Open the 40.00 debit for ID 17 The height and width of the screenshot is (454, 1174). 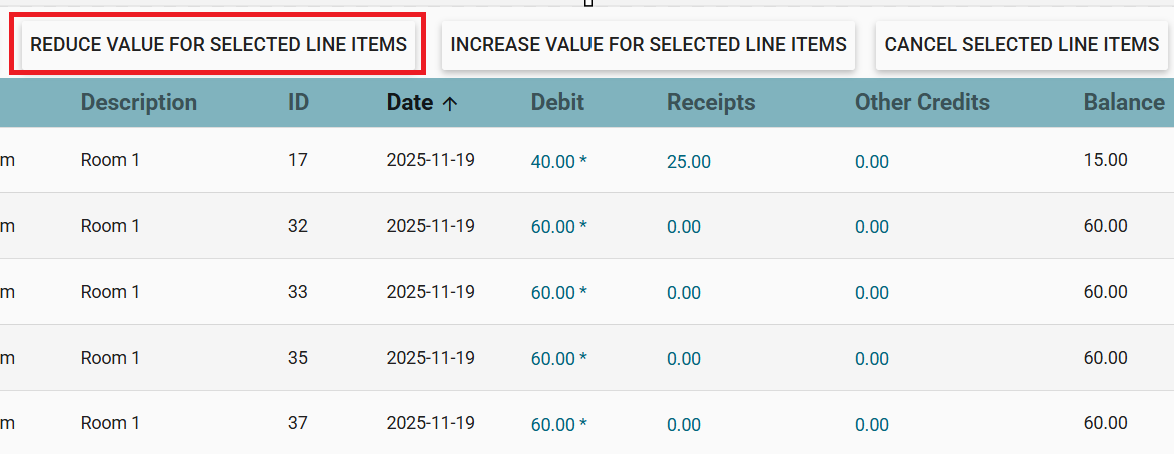[553, 161]
